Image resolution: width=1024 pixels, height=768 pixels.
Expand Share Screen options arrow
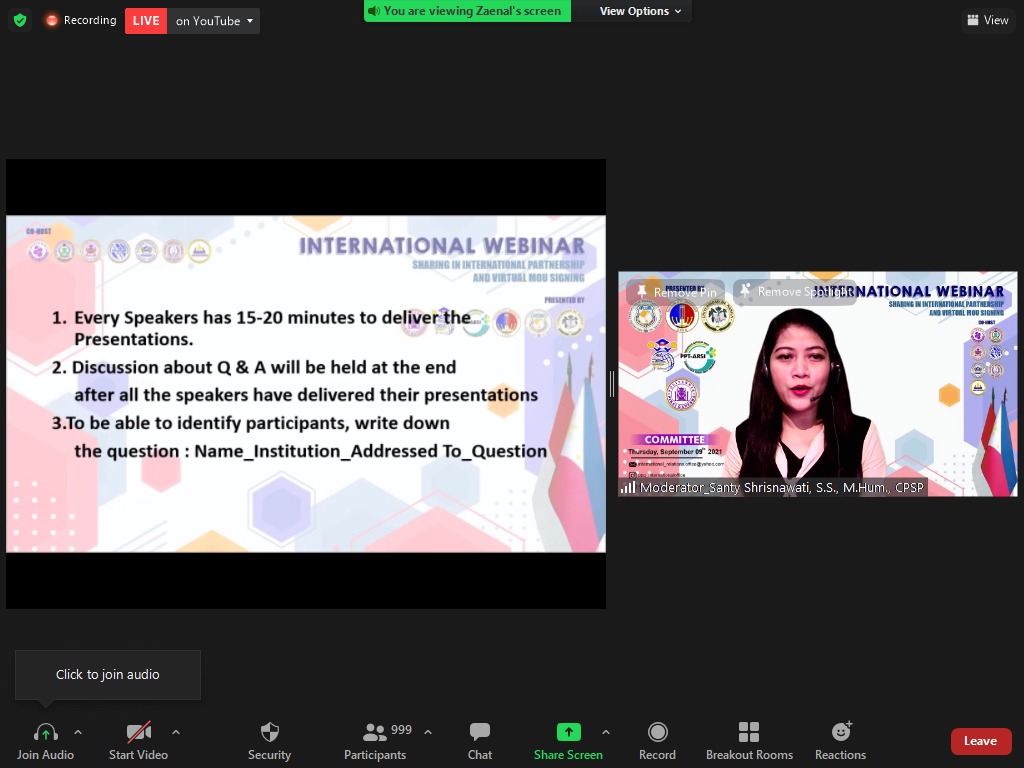(x=606, y=732)
